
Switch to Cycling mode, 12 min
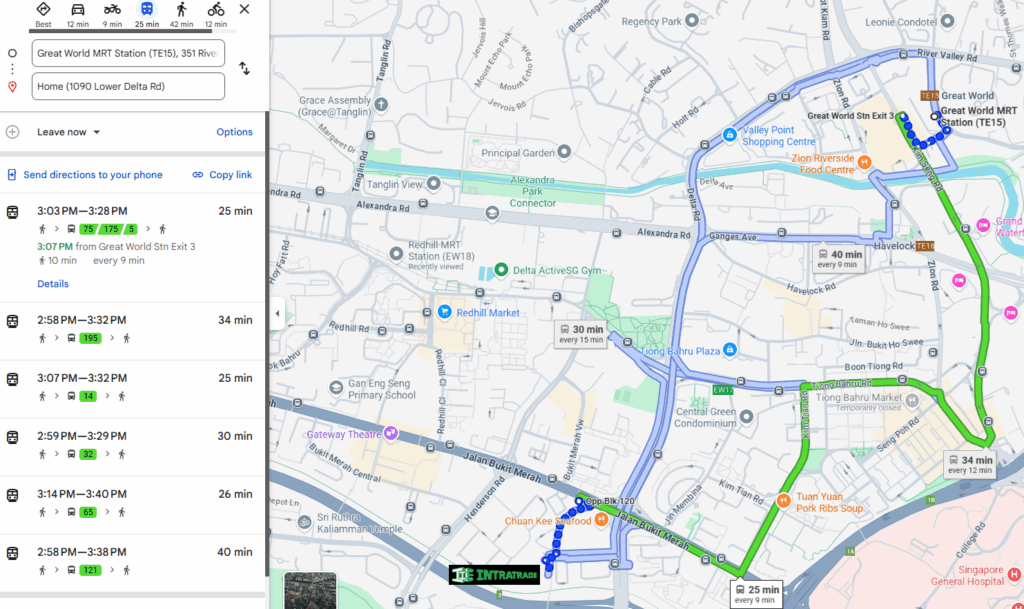[x=216, y=14]
